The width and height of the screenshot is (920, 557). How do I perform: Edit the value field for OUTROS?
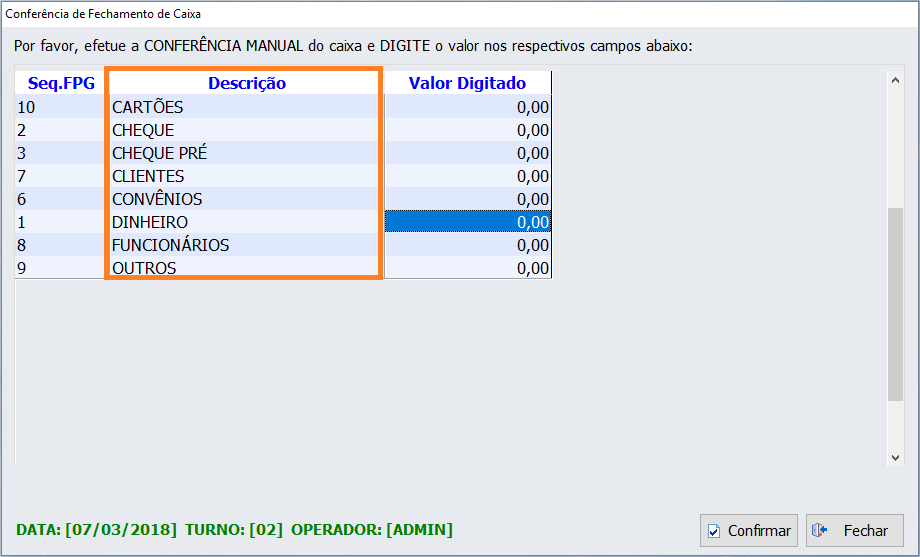[467, 268]
